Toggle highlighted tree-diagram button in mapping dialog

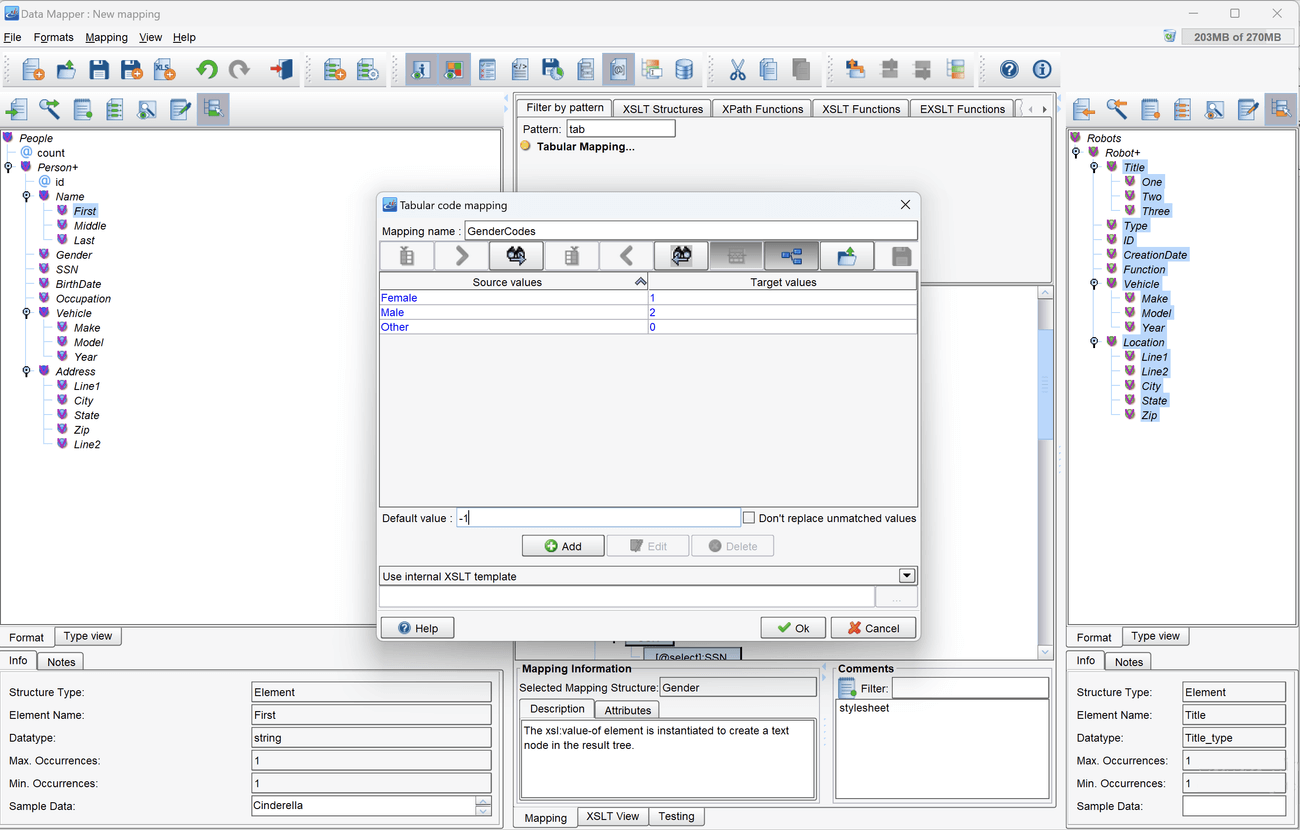[x=792, y=256]
